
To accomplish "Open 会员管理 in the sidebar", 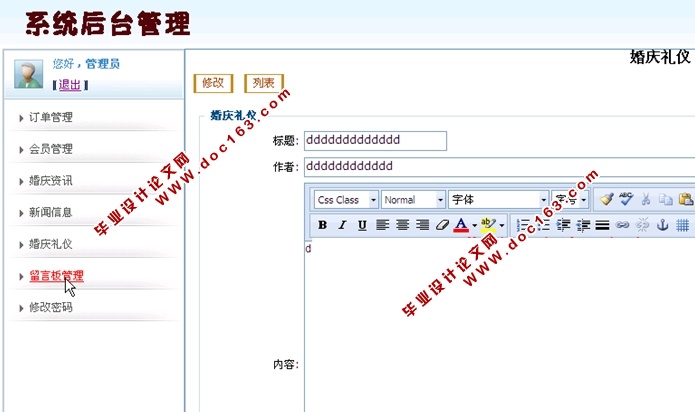I will point(51,149).
